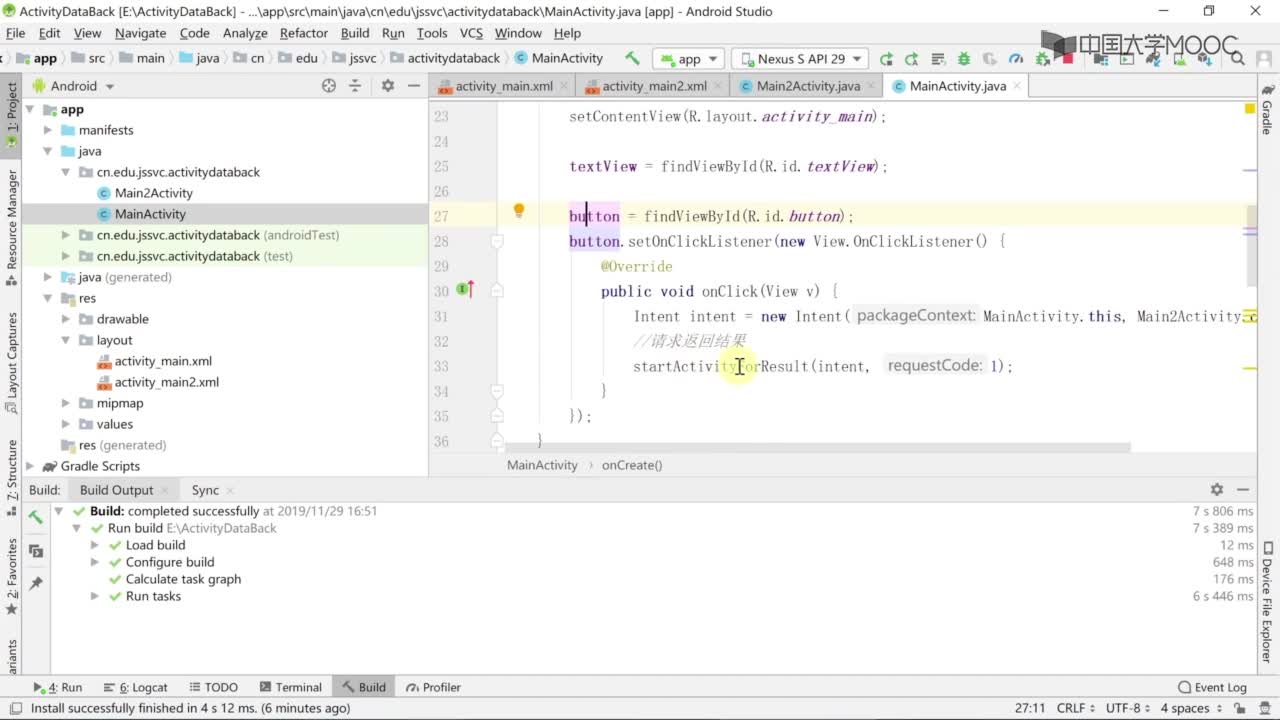This screenshot has height=720, width=1280.
Task: Click the Make Project hammer icon
Action: 632,58
